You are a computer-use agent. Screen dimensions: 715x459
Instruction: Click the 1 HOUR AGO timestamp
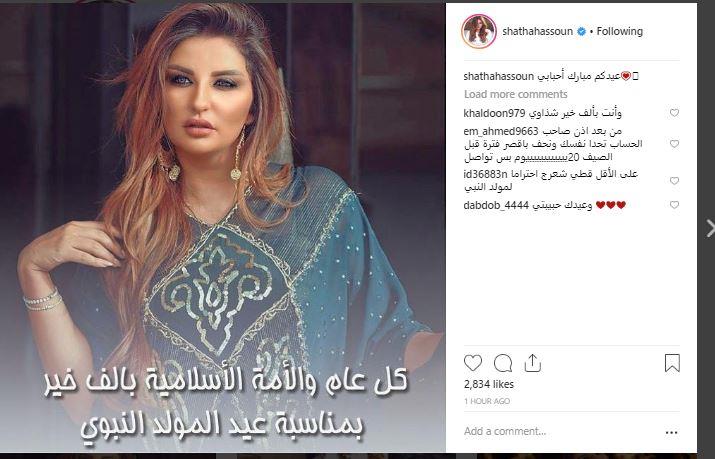point(487,401)
